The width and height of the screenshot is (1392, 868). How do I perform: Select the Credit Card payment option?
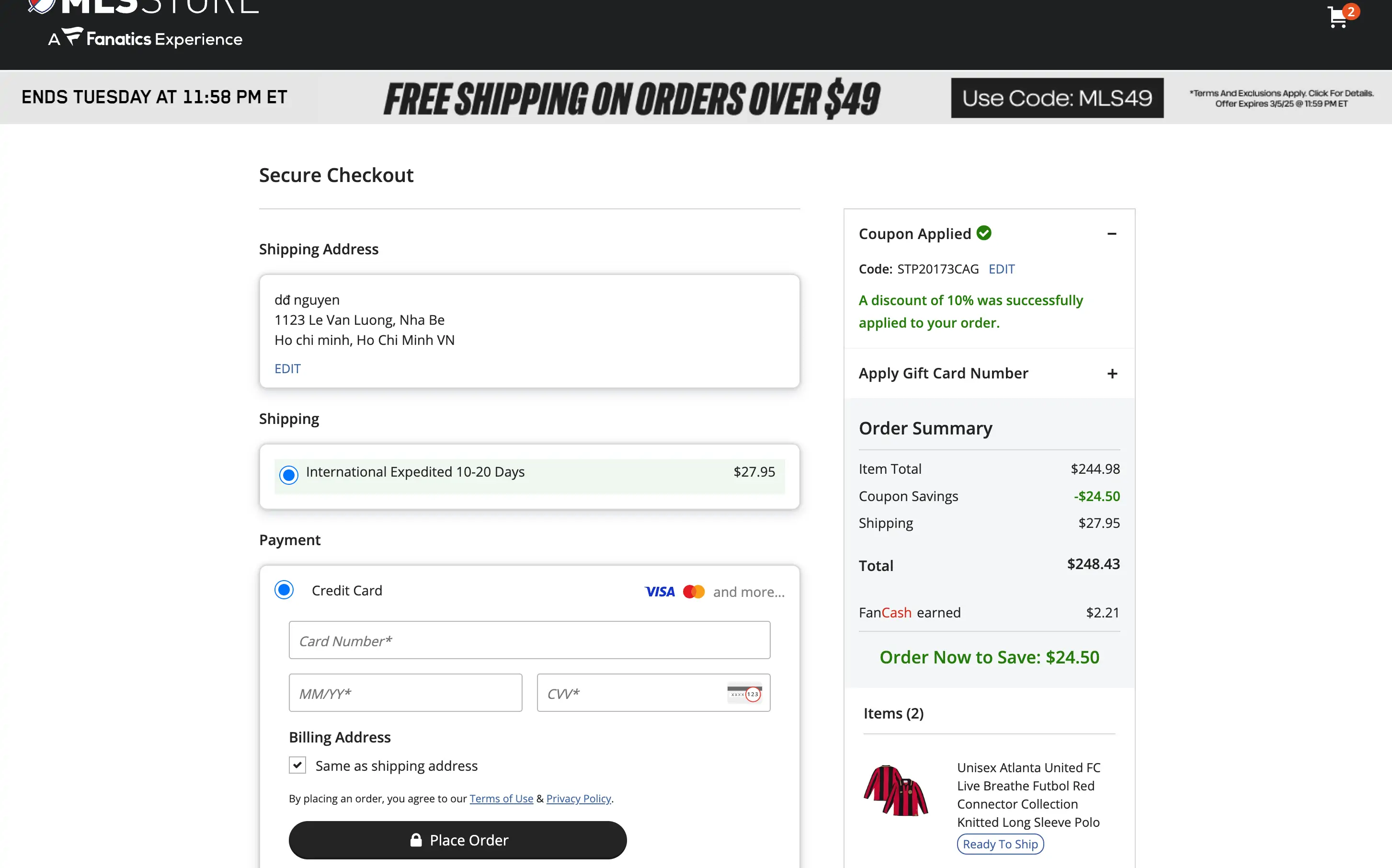(284, 590)
